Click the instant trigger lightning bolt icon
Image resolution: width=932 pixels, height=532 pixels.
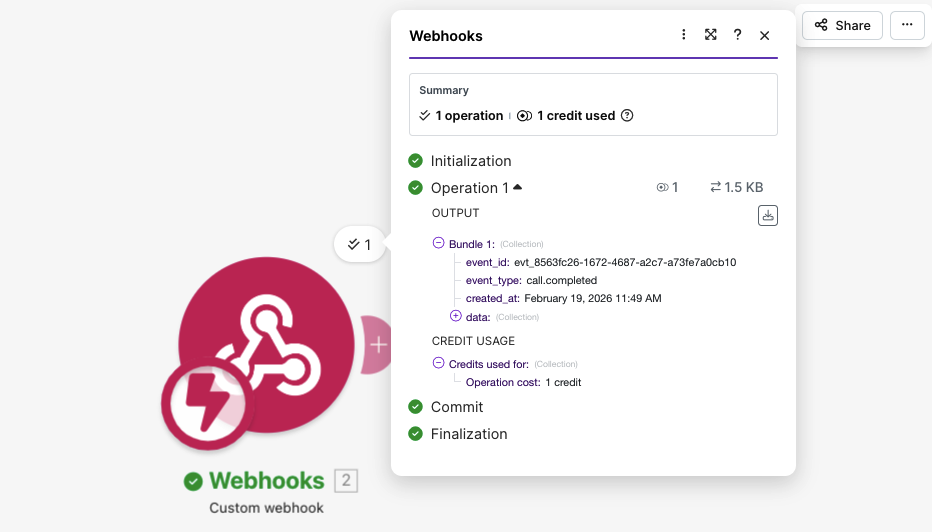(207, 405)
